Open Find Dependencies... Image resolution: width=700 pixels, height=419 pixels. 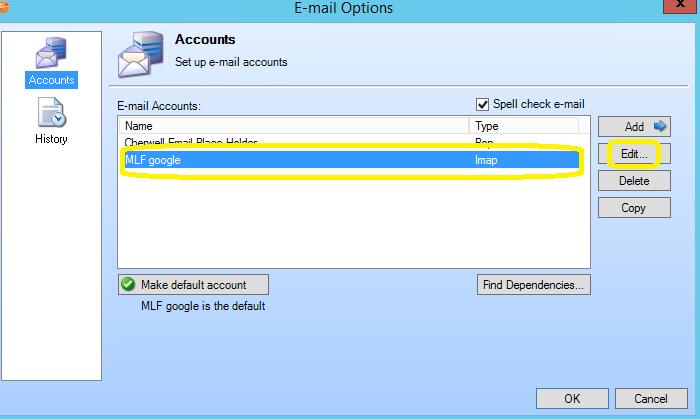534,285
